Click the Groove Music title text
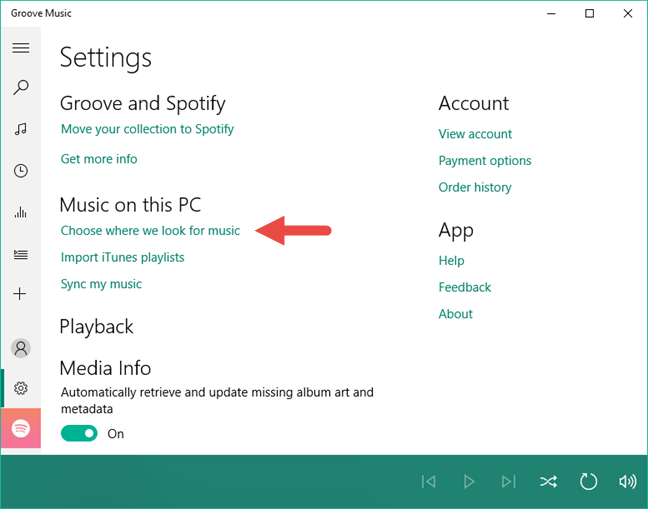This screenshot has width=648, height=509. (x=41, y=13)
